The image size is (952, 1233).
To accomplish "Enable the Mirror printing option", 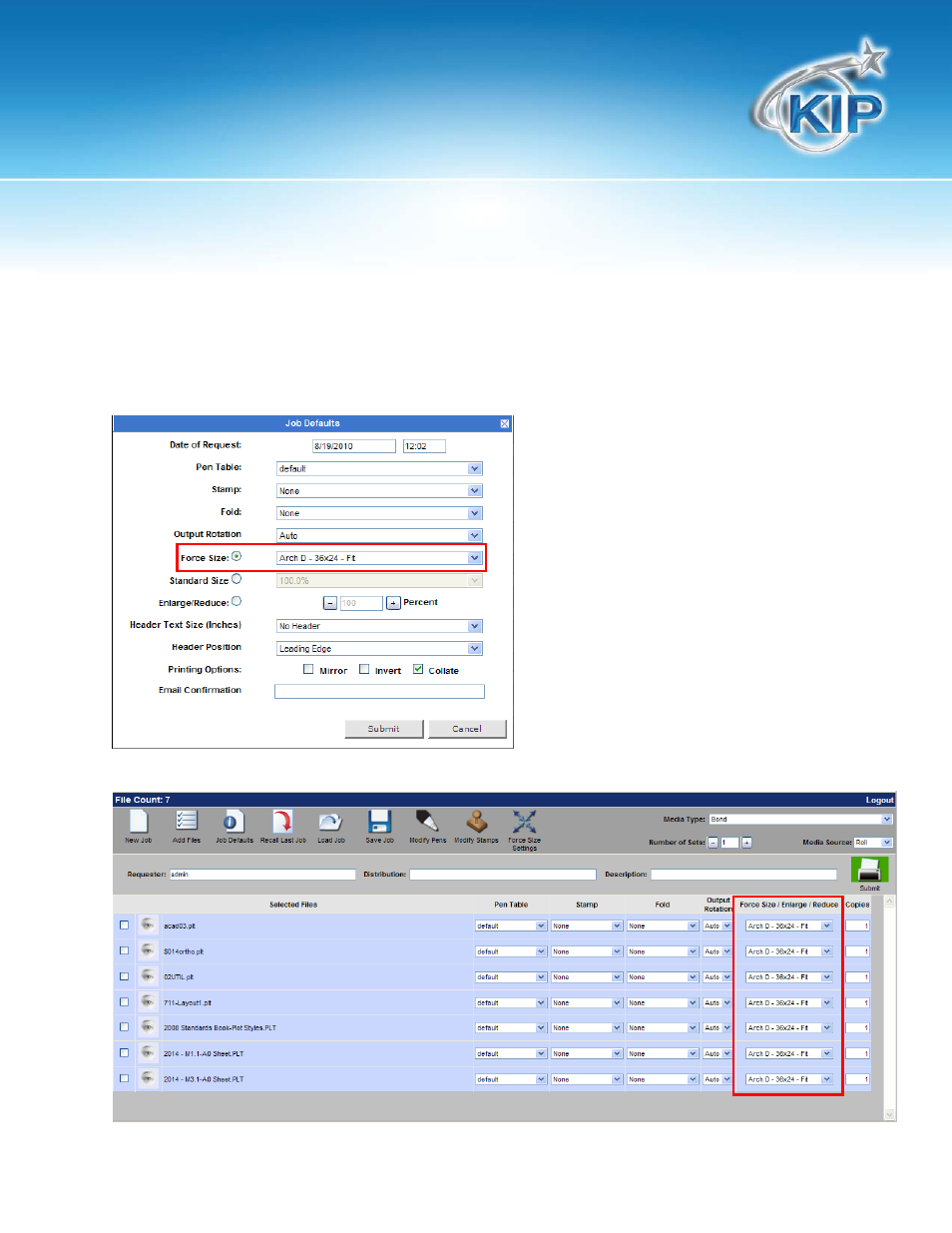I will pyautogui.click(x=308, y=670).
